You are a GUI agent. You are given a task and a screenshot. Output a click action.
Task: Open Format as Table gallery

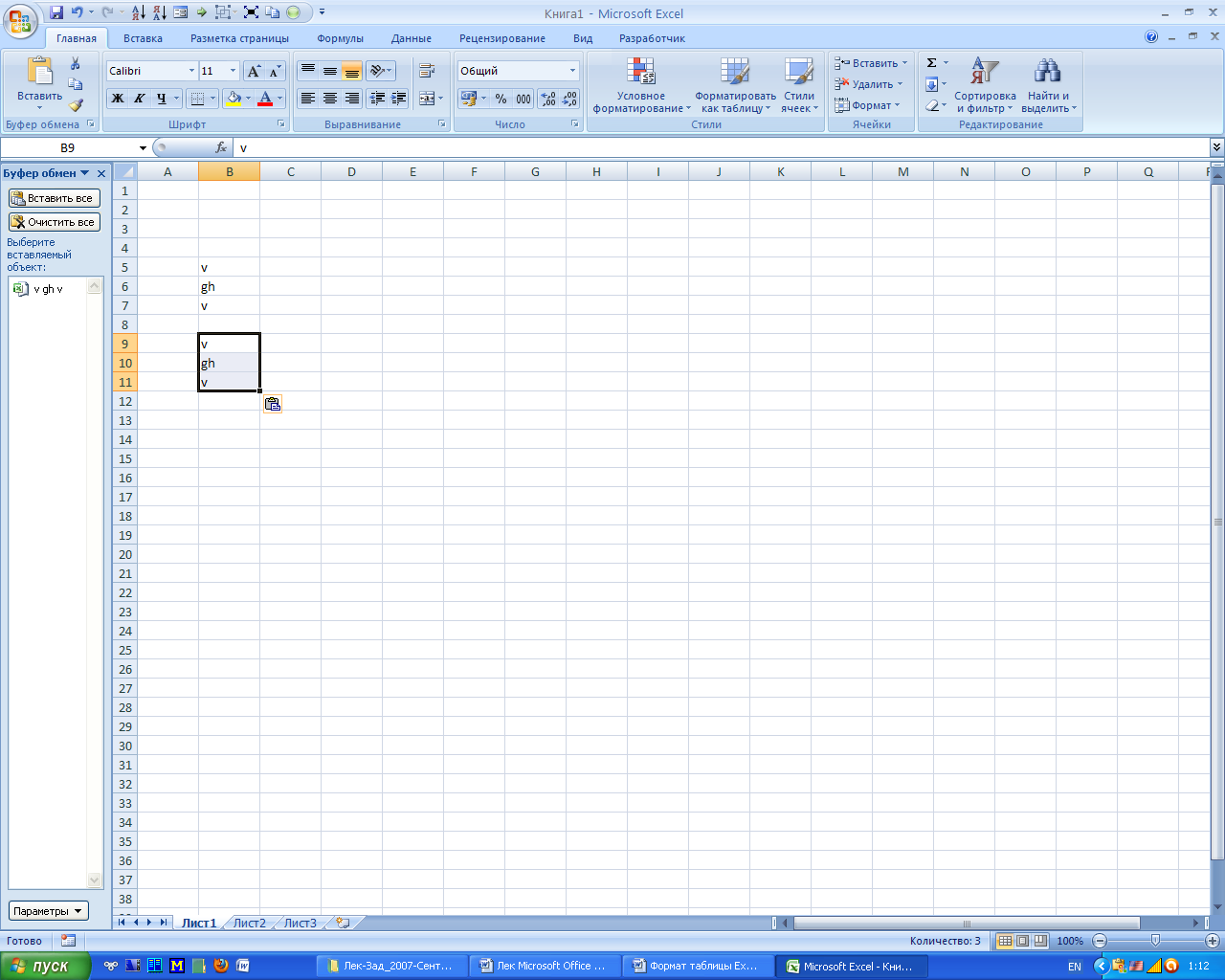[735, 87]
